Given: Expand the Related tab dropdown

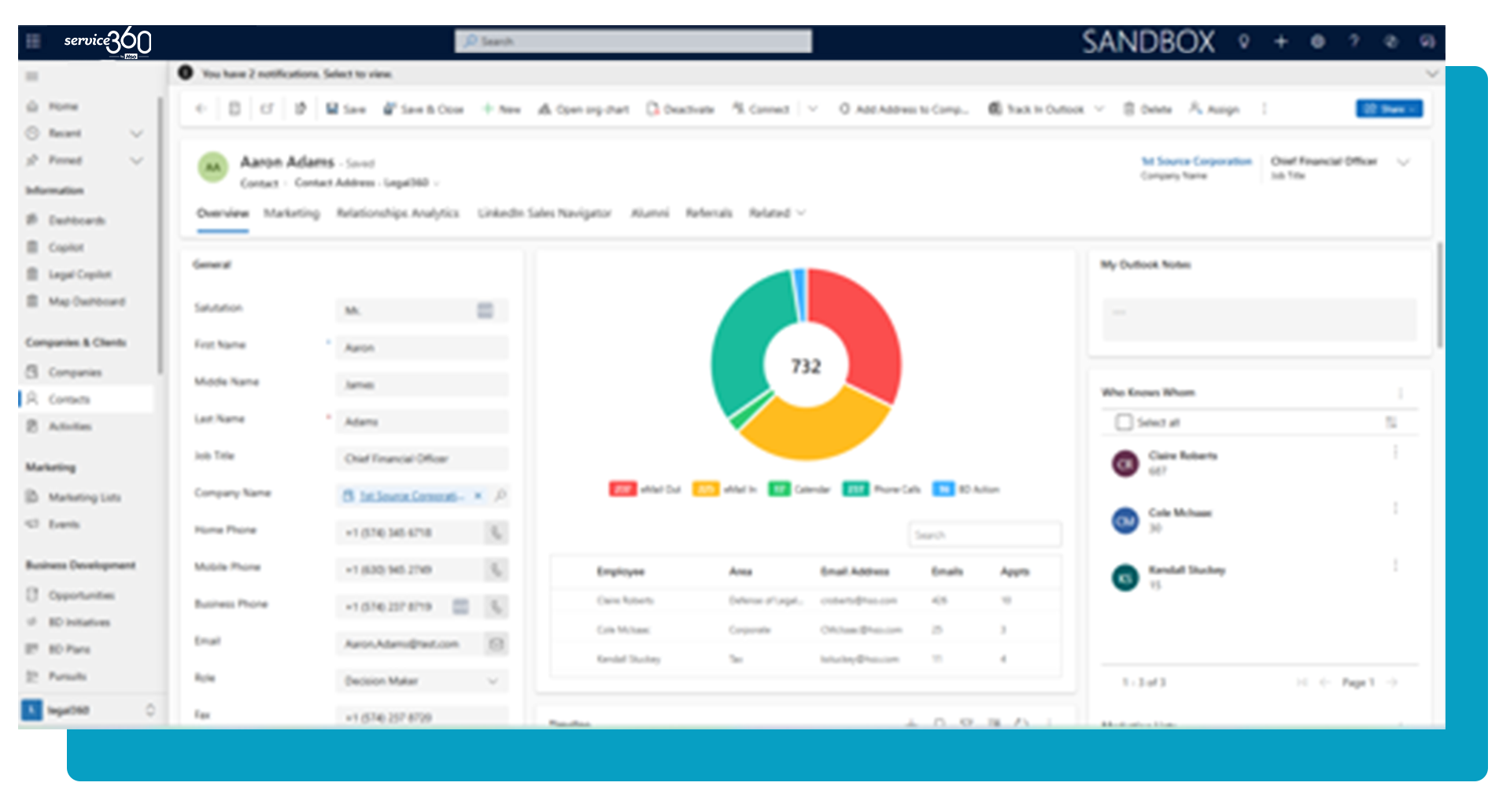Looking at the screenshot, I should point(800,213).
